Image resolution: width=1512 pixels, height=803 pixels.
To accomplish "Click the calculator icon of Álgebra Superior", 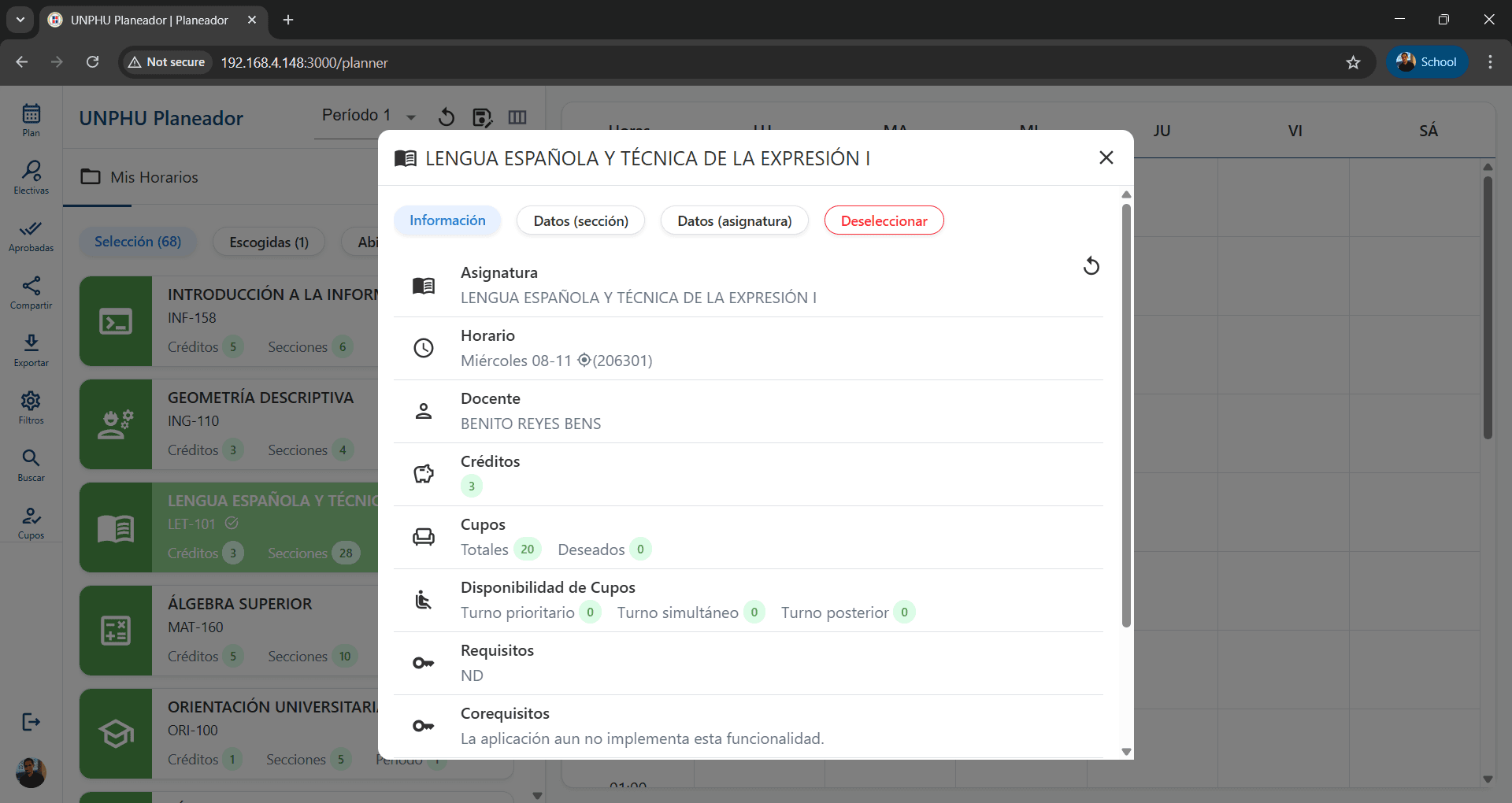I will pos(116,631).
